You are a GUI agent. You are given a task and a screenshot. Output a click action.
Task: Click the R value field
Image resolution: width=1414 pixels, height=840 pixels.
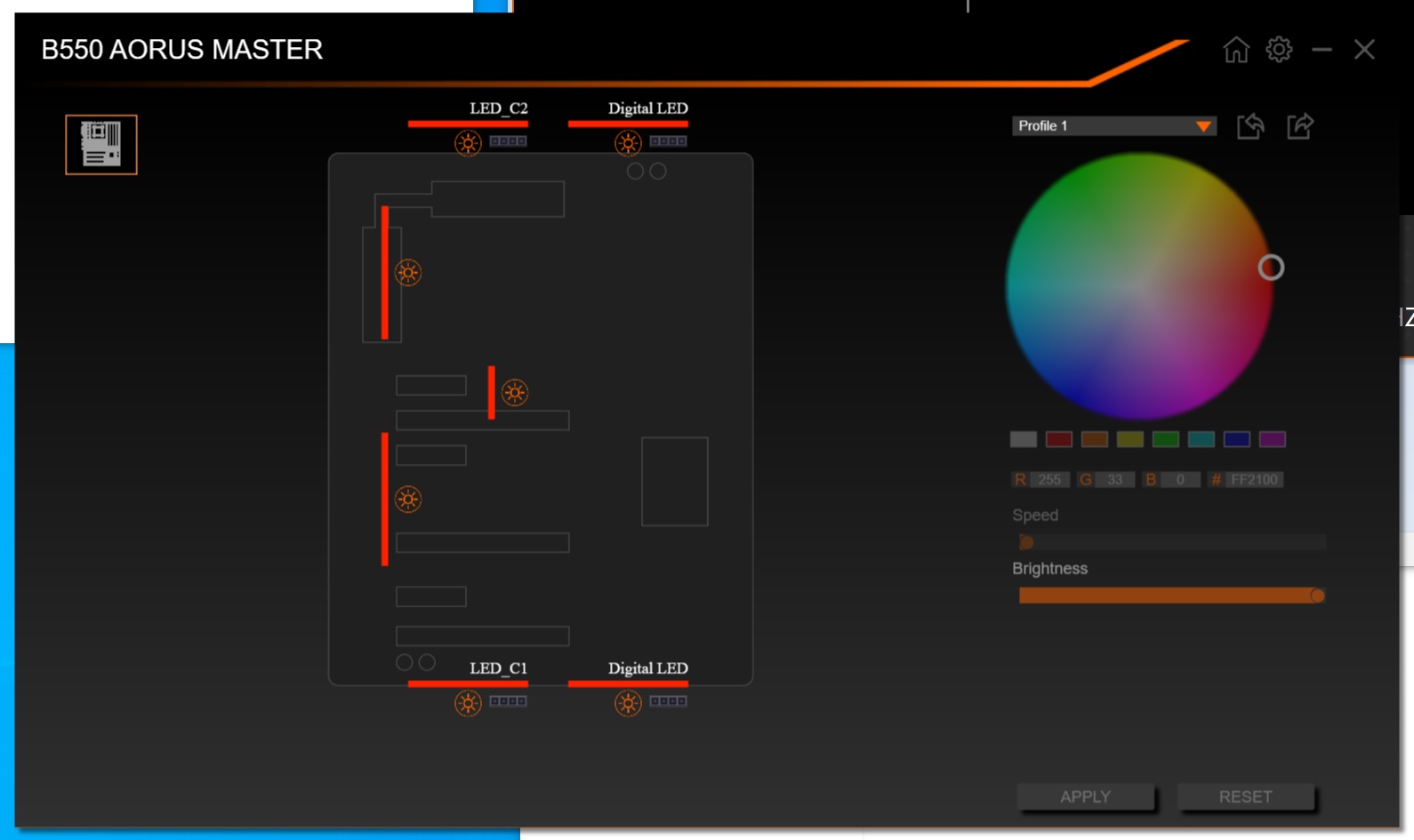pos(1049,480)
